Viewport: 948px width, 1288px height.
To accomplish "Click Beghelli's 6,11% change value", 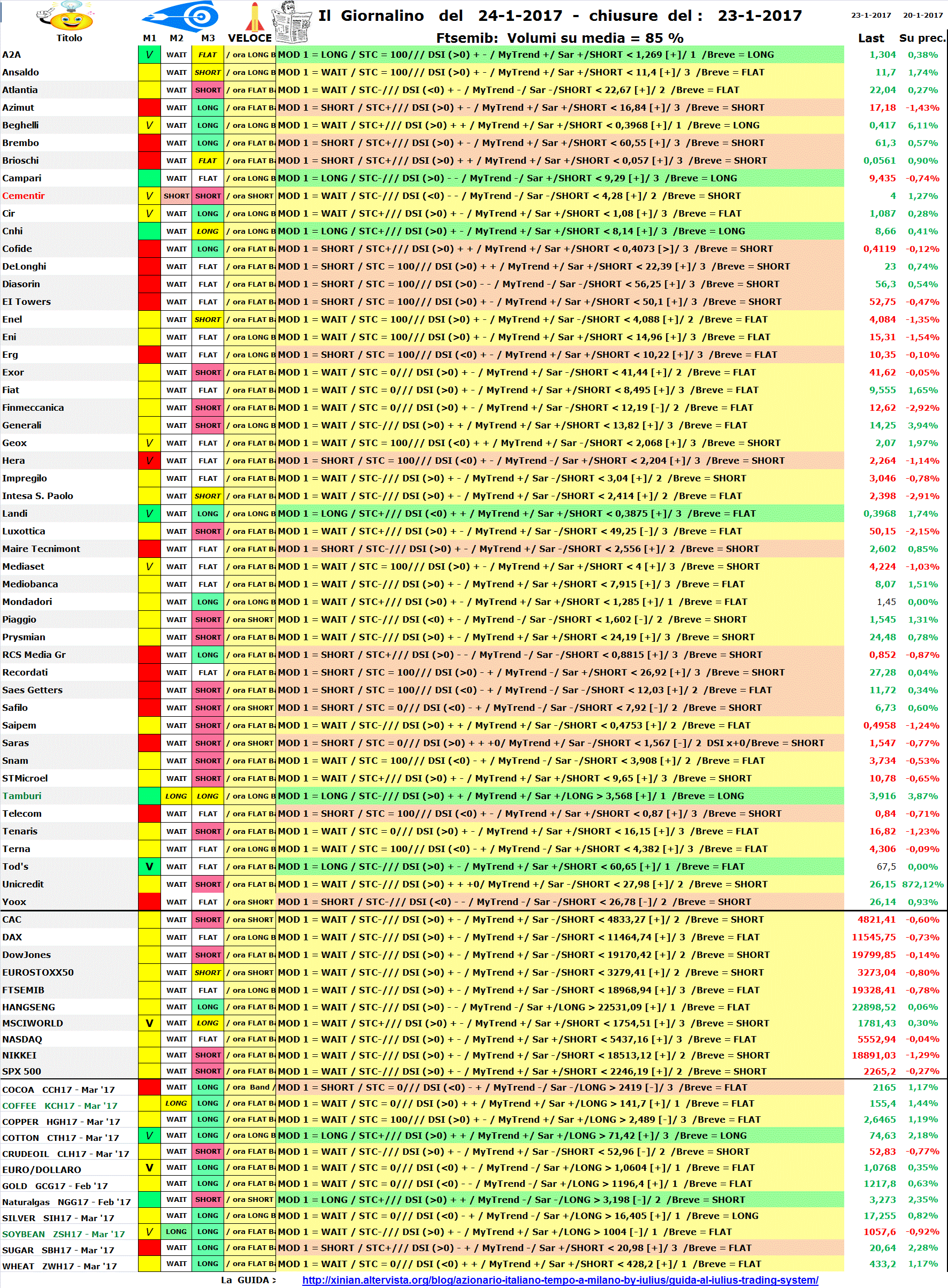I will point(923,125).
